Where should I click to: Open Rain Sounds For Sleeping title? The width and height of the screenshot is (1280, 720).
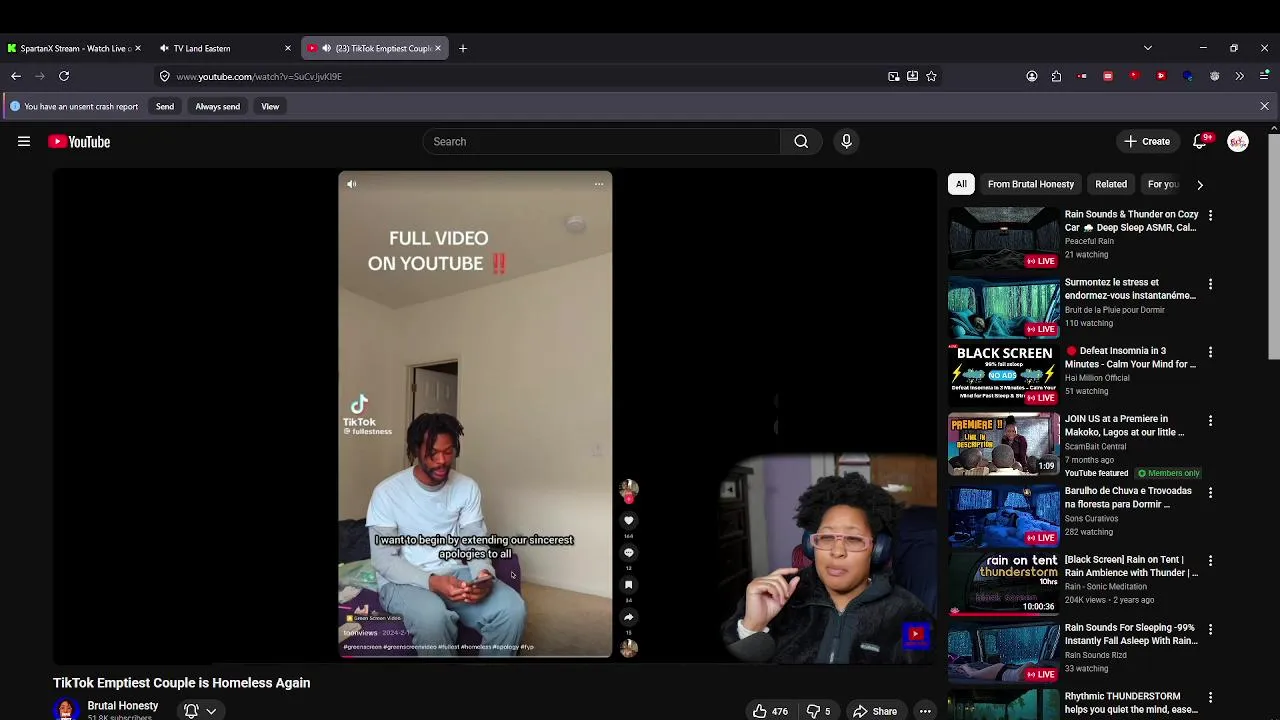point(1130,634)
